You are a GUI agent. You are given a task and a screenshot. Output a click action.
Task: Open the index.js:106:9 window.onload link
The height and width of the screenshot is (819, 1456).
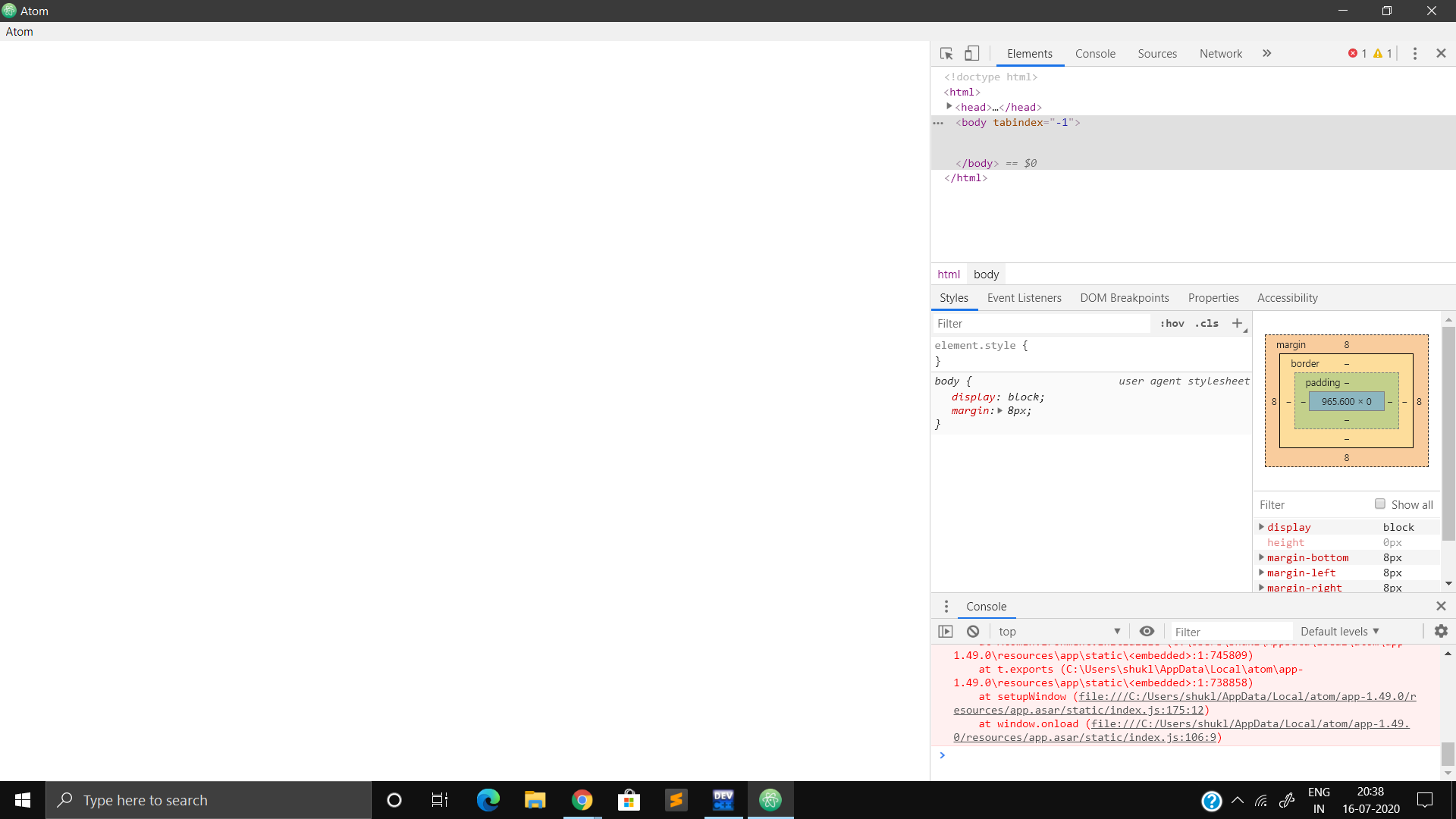coord(1181,731)
